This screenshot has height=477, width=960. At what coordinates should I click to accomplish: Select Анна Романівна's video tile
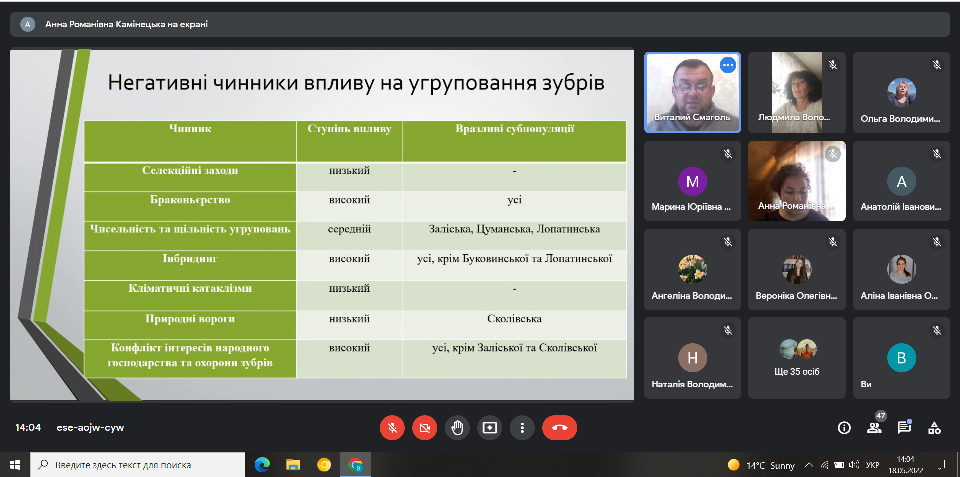pyautogui.click(x=797, y=180)
